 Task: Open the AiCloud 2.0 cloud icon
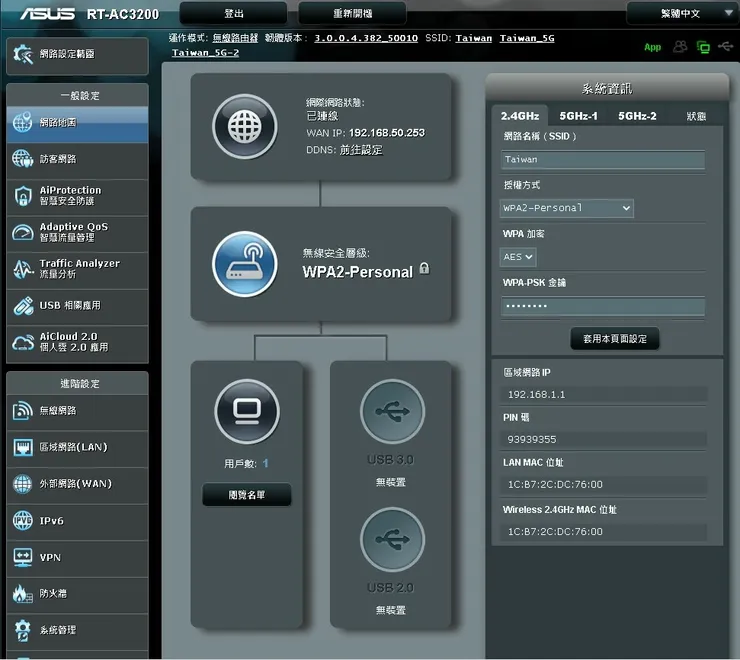(x=23, y=342)
